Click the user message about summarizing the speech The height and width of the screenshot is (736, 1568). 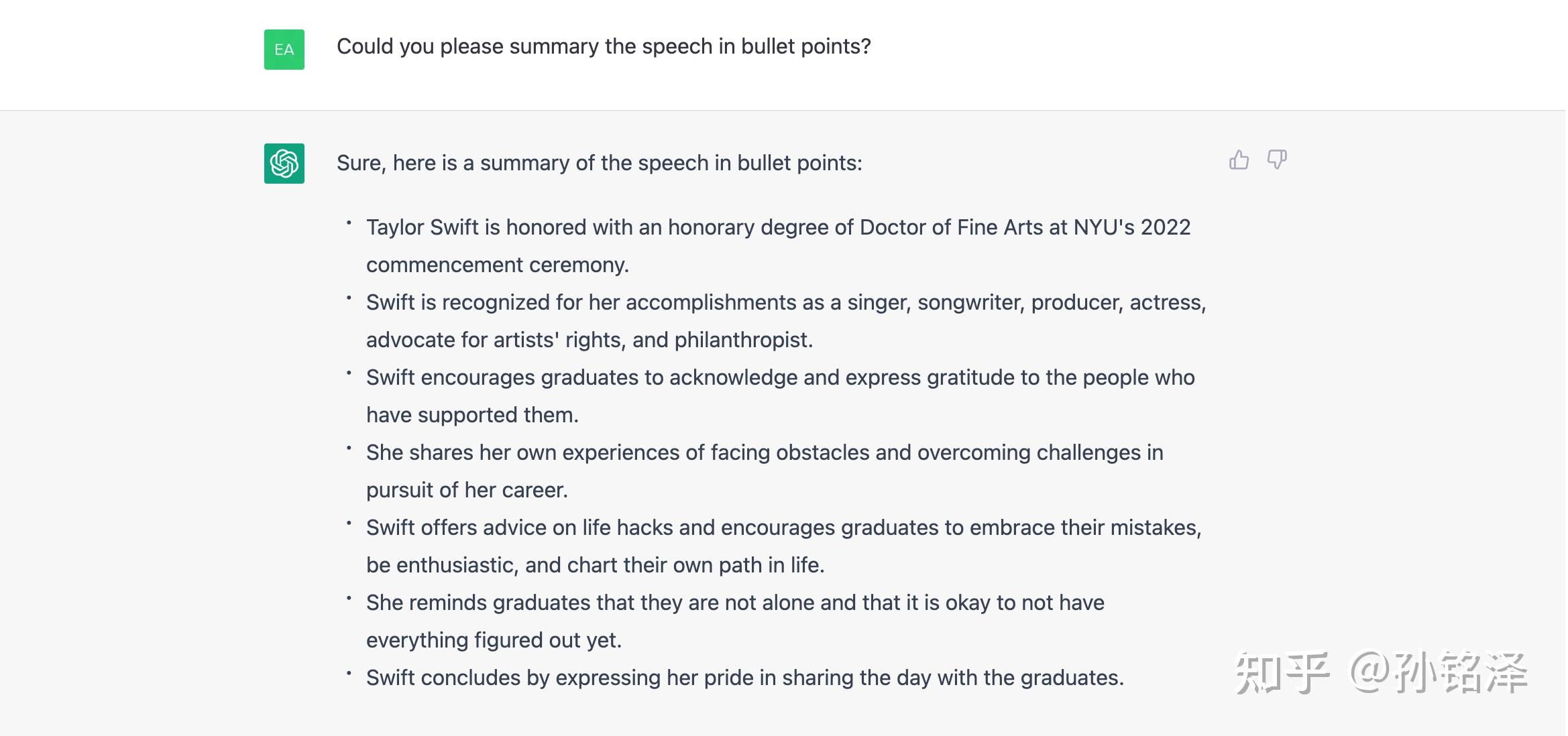coord(604,46)
